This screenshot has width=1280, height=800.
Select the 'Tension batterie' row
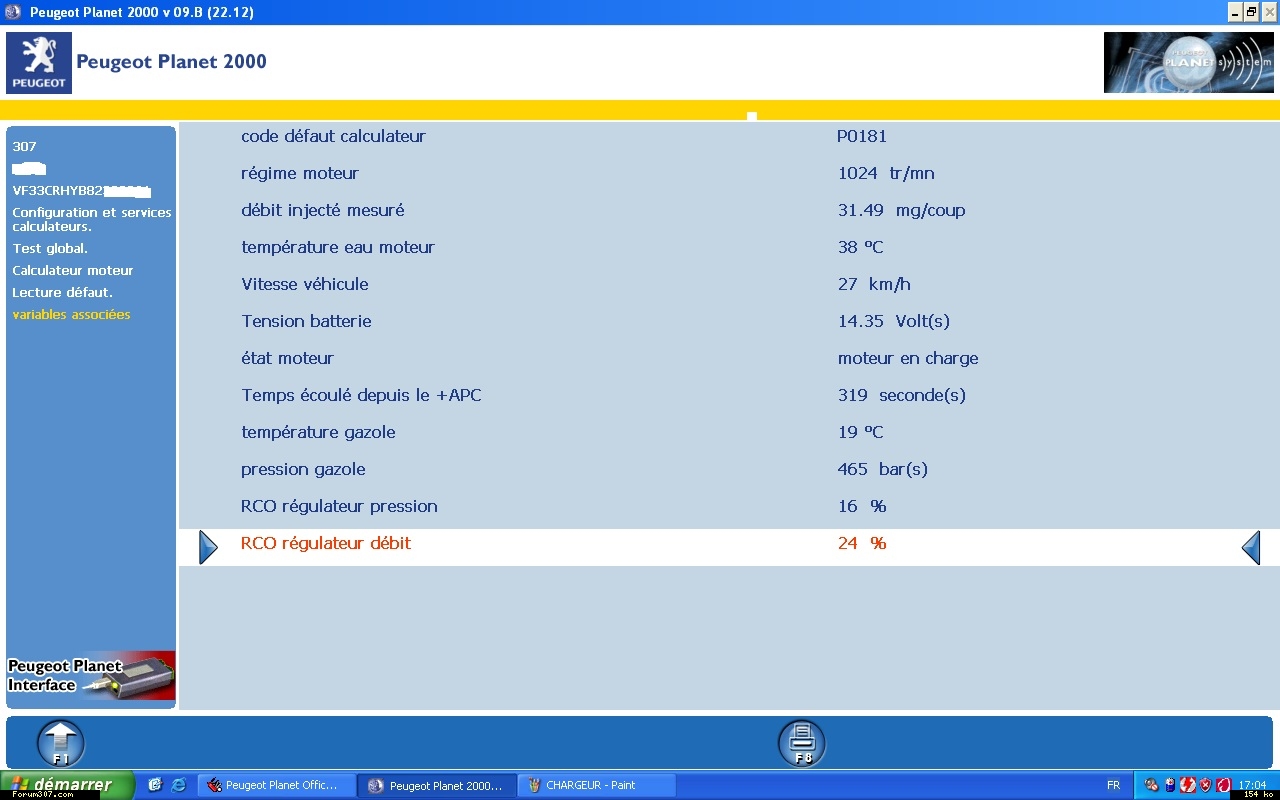pyautogui.click(x=729, y=321)
